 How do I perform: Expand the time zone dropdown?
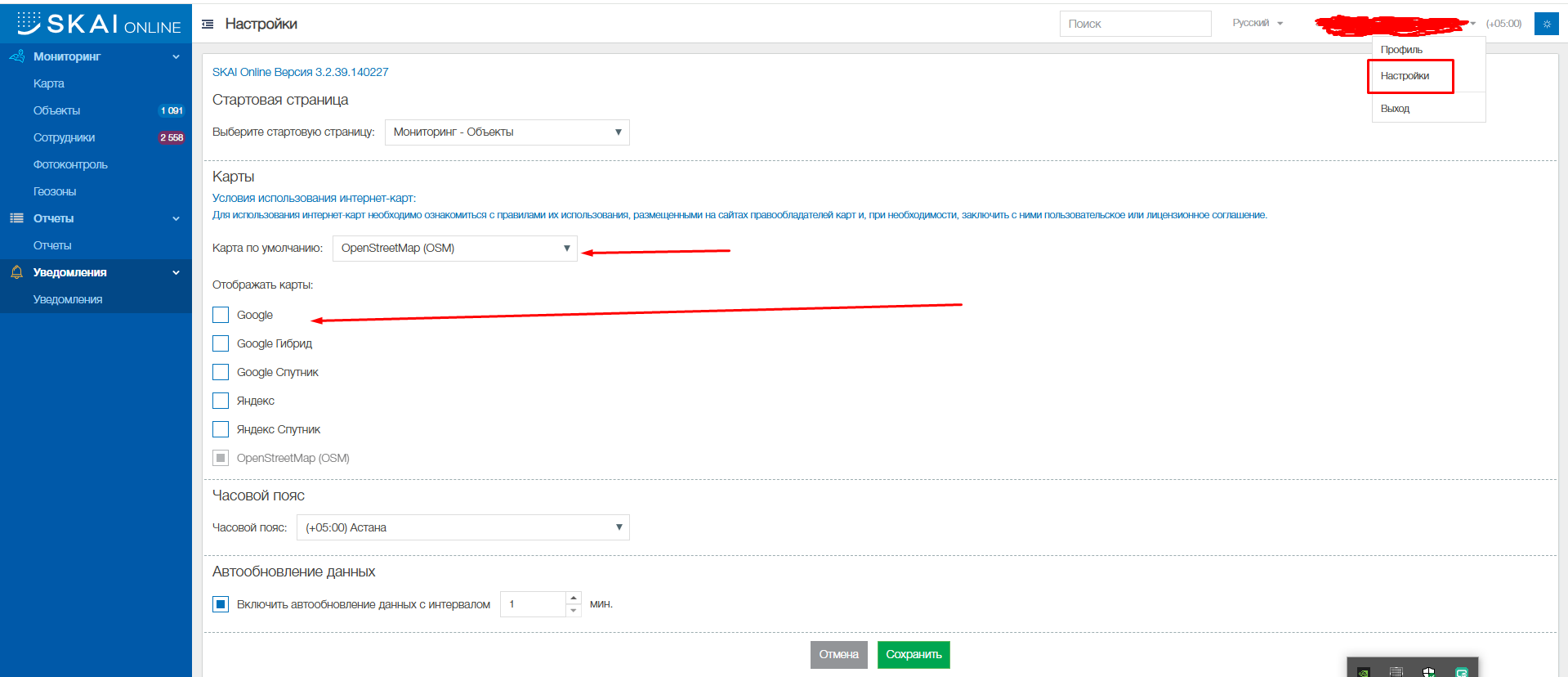(x=462, y=527)
